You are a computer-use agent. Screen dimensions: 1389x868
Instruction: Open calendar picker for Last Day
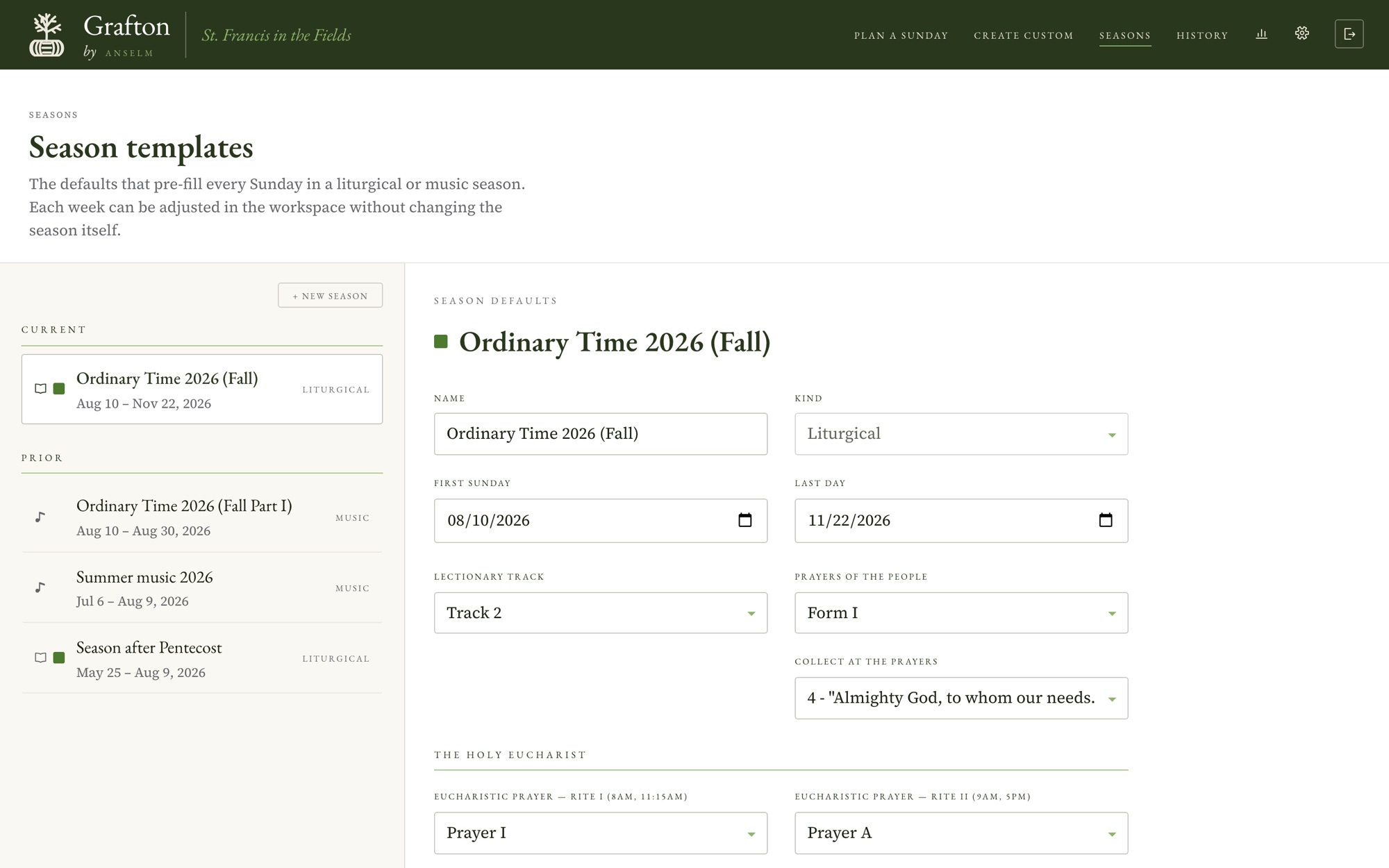[1105, 520]
